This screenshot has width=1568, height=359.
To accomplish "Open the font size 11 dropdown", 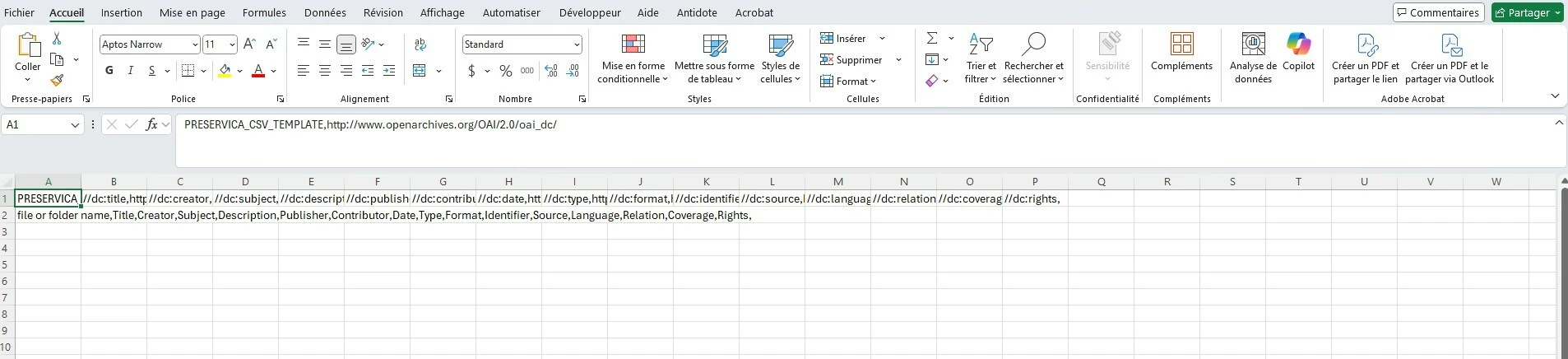I will click(233, 44).
